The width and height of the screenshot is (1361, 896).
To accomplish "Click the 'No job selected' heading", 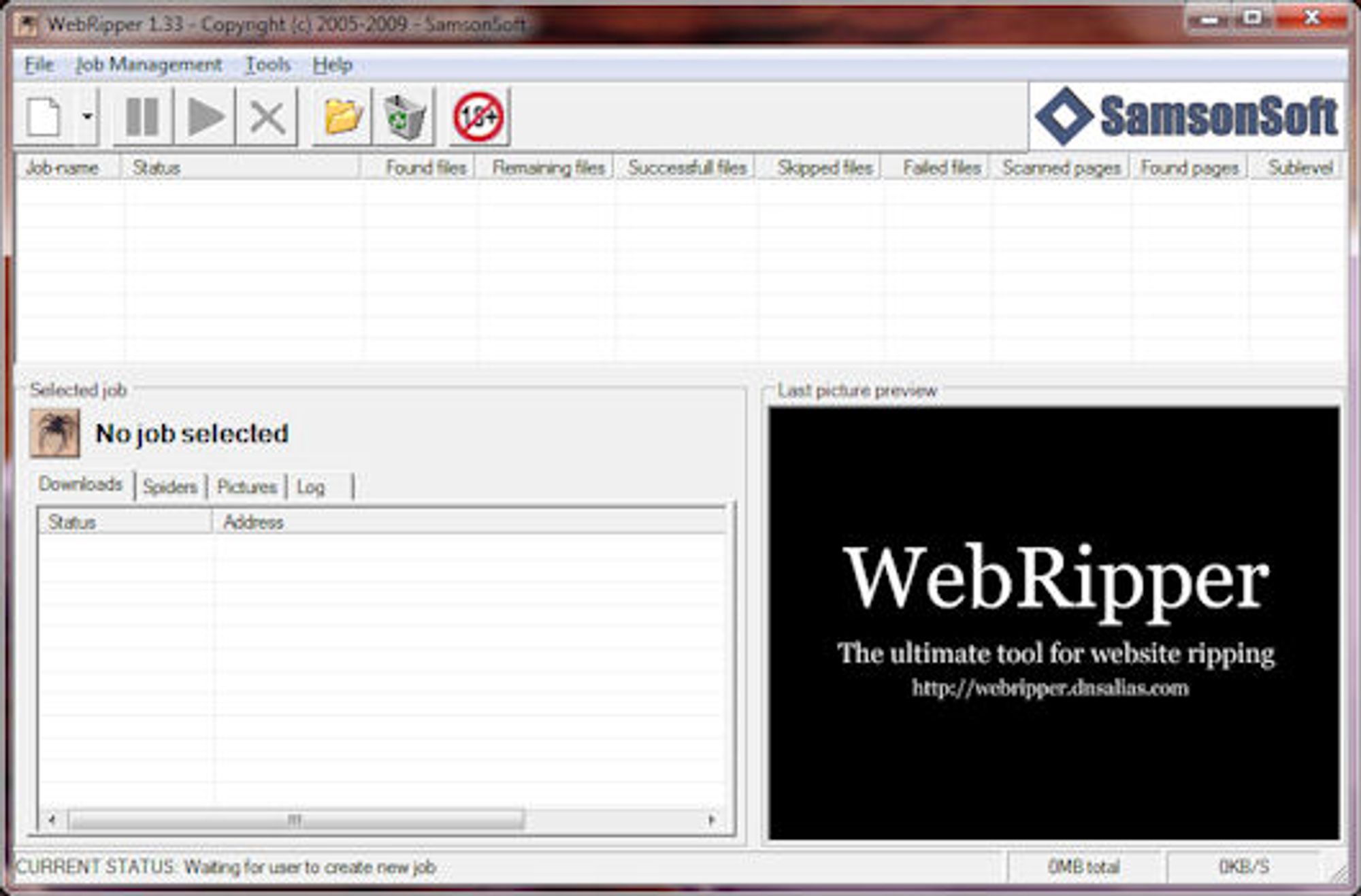I will point(193,433).
